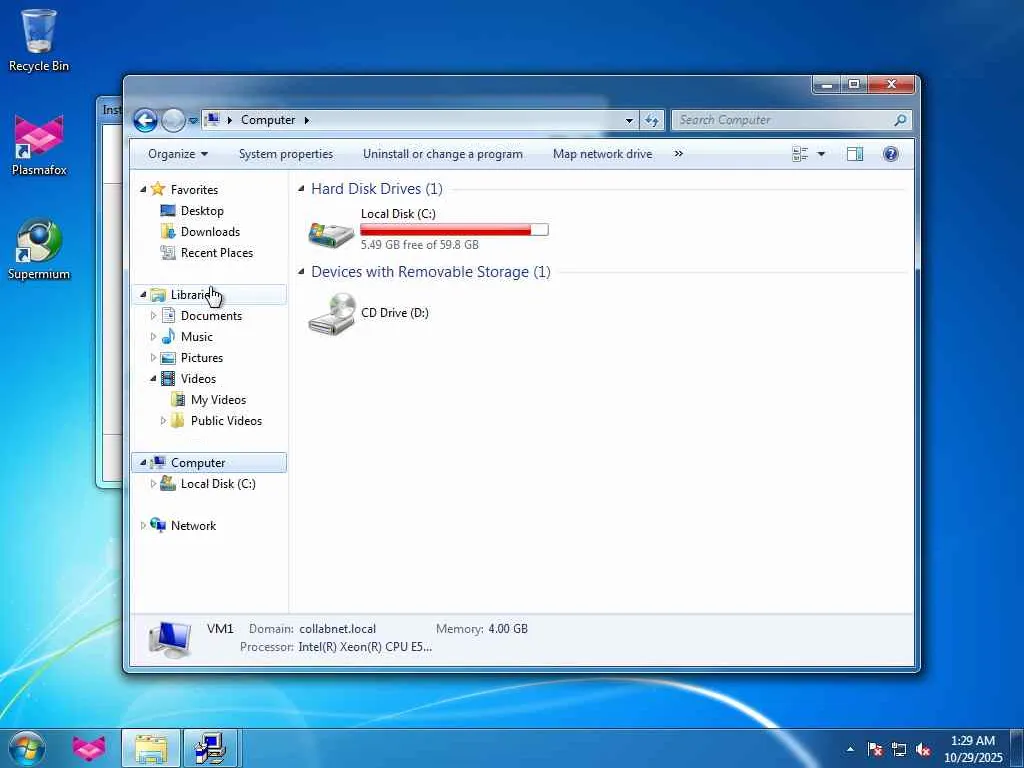The height and width of the screenshot is (768, 1024).
Task: Expand arrow after Computer in address bar
Action: pos(306,120)
